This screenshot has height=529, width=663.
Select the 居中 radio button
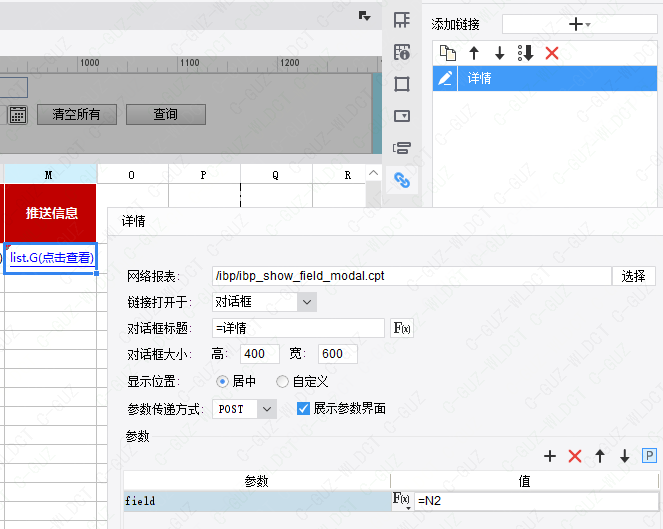[x=223, y=381]
